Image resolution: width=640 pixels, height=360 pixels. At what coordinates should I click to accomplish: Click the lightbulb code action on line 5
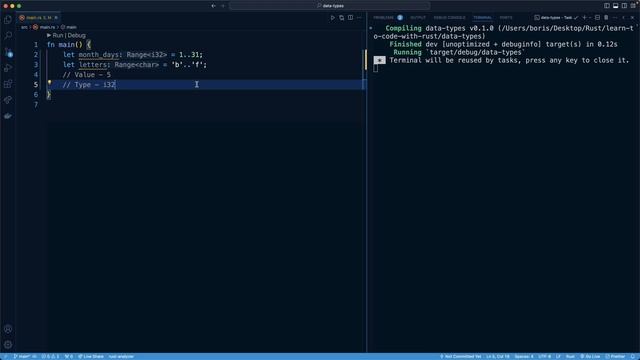tap(49, 83)
